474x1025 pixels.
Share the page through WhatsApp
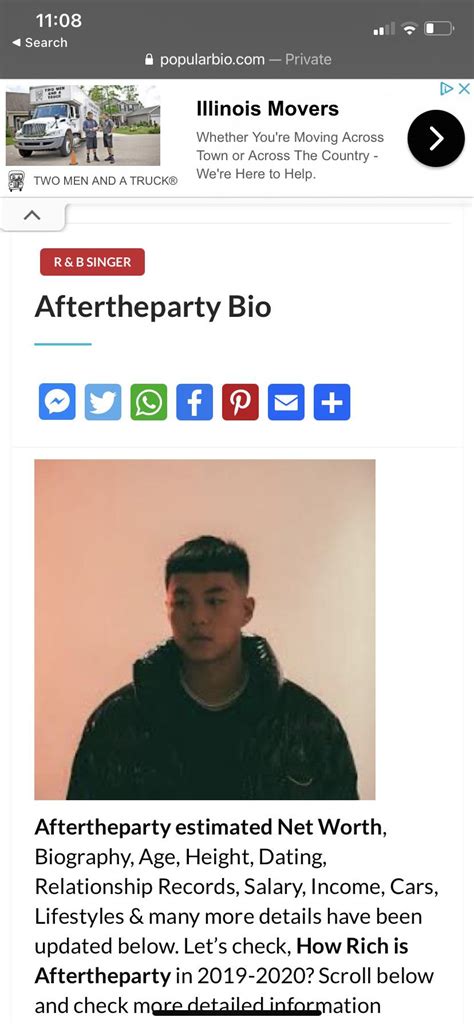(149, 402)
